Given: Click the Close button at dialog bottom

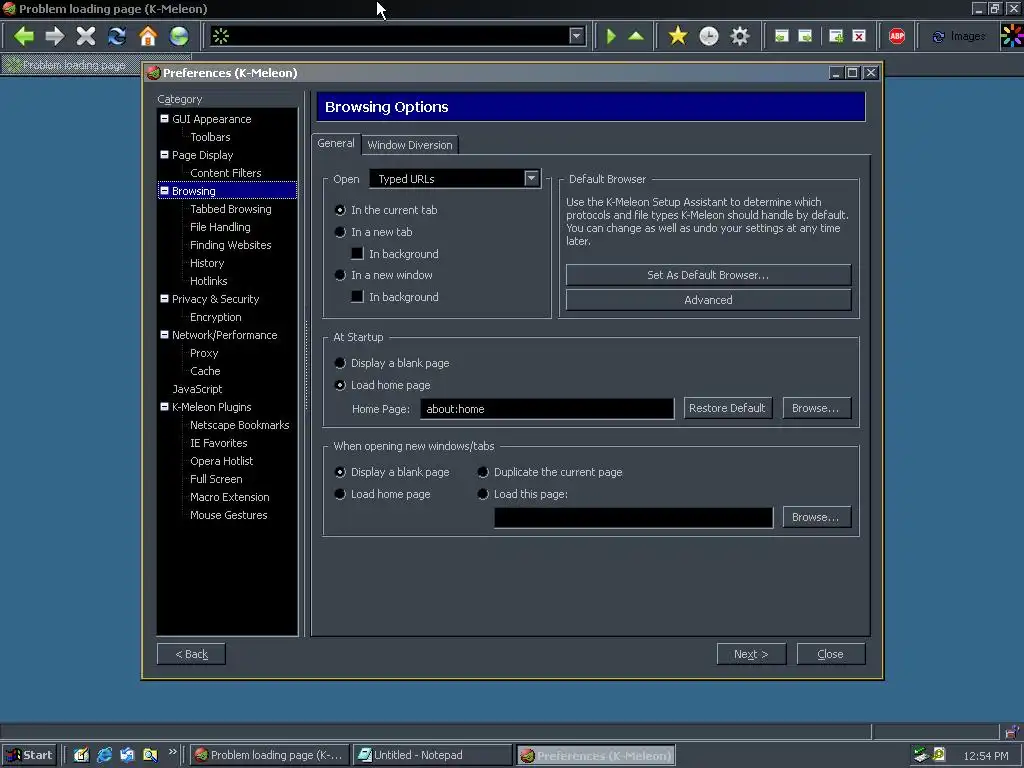Looking at the screenshot, I should pyautogui.click(x=831, y=654).
